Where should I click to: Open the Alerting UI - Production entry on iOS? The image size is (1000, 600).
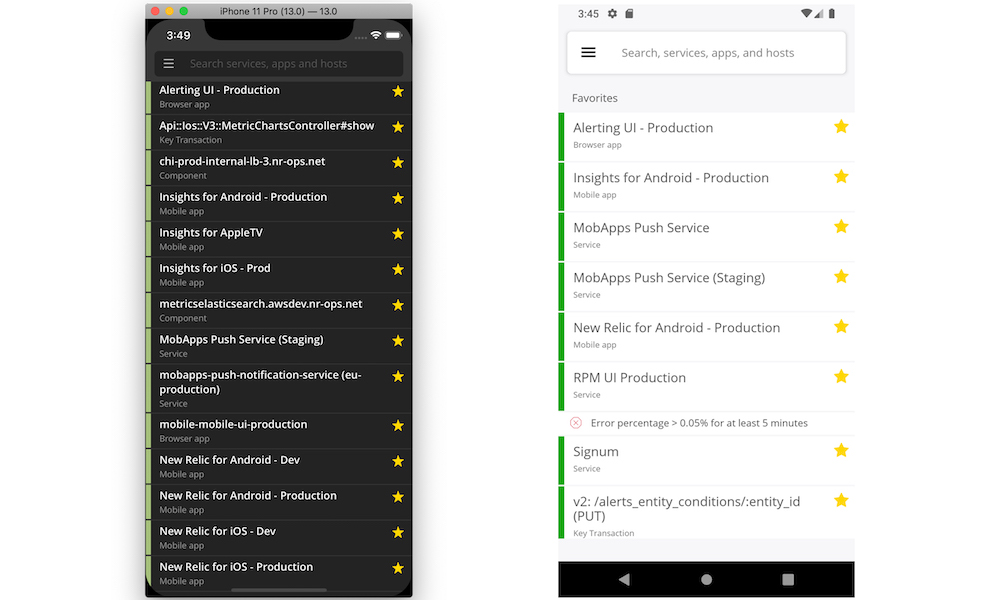(279, 97)
